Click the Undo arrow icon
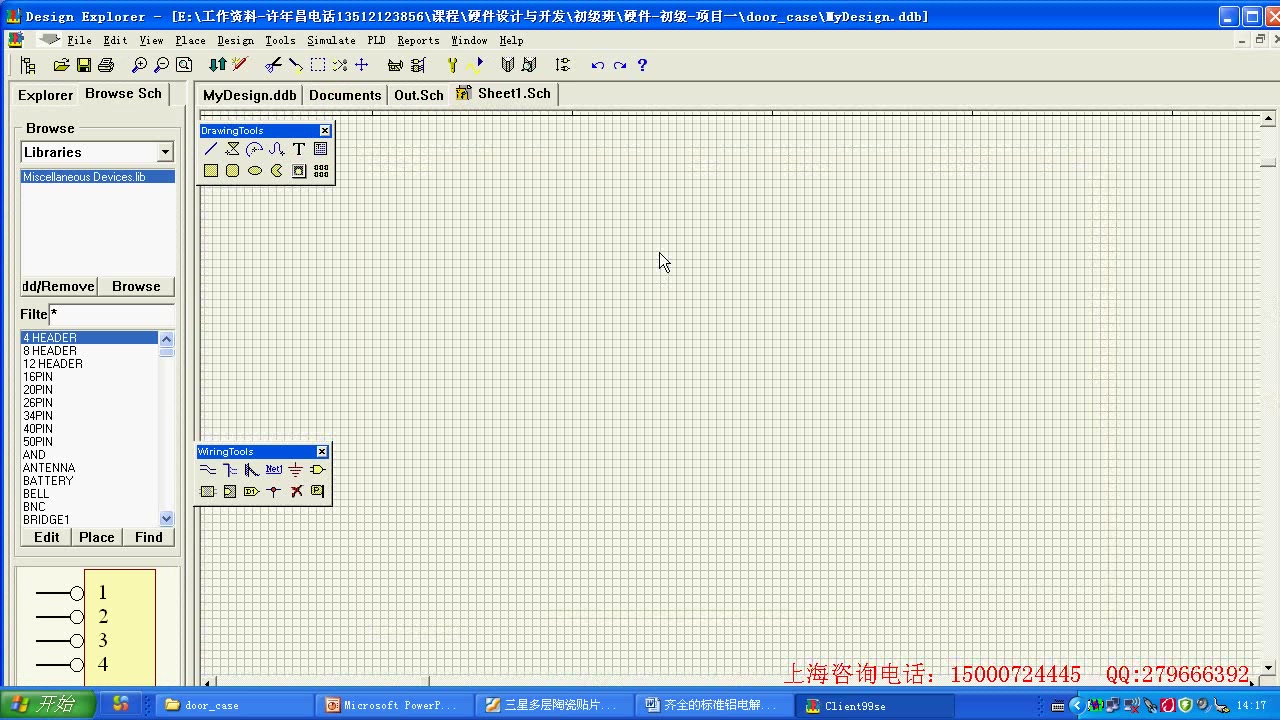 pyautogui.click(x=598, y=65)
